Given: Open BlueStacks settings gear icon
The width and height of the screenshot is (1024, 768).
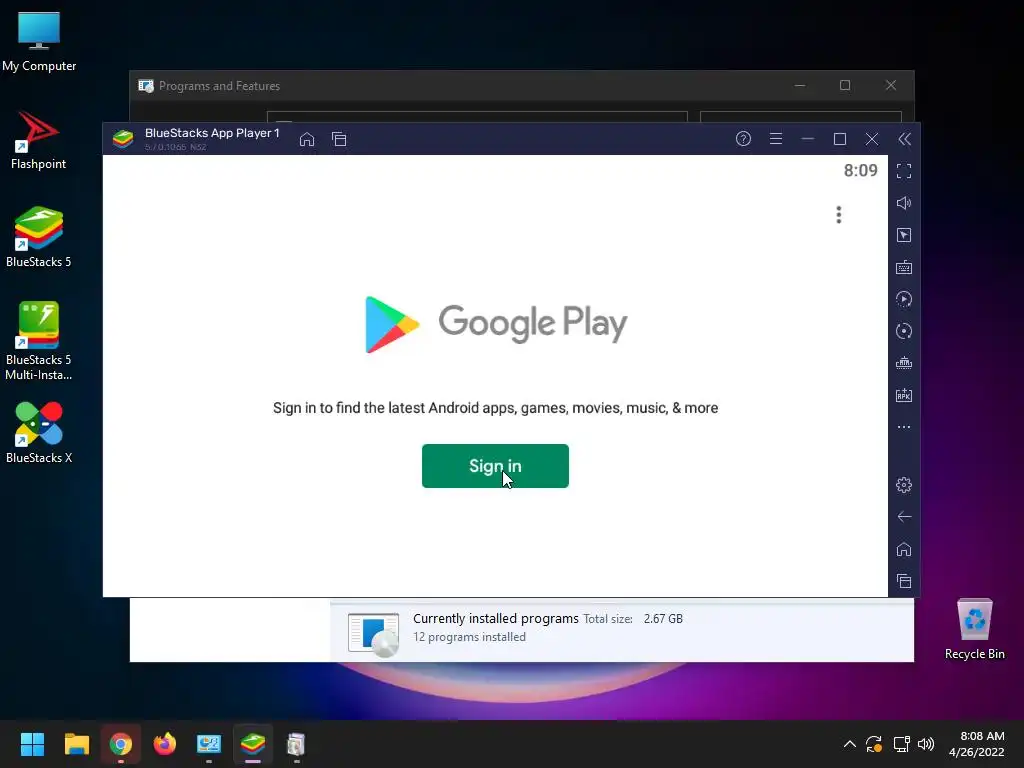Looking at the screenshot, I should pyautogui.click(x=904, y=485).
